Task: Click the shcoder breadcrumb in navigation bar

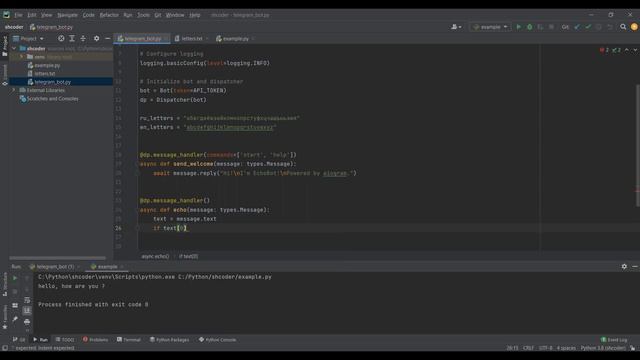Action: [14, 27]
